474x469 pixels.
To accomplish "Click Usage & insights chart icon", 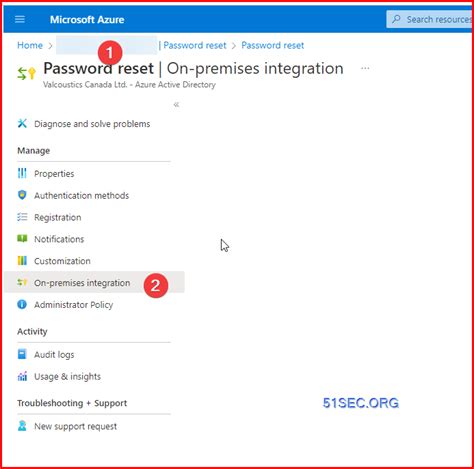I will (x=22, y=376).
